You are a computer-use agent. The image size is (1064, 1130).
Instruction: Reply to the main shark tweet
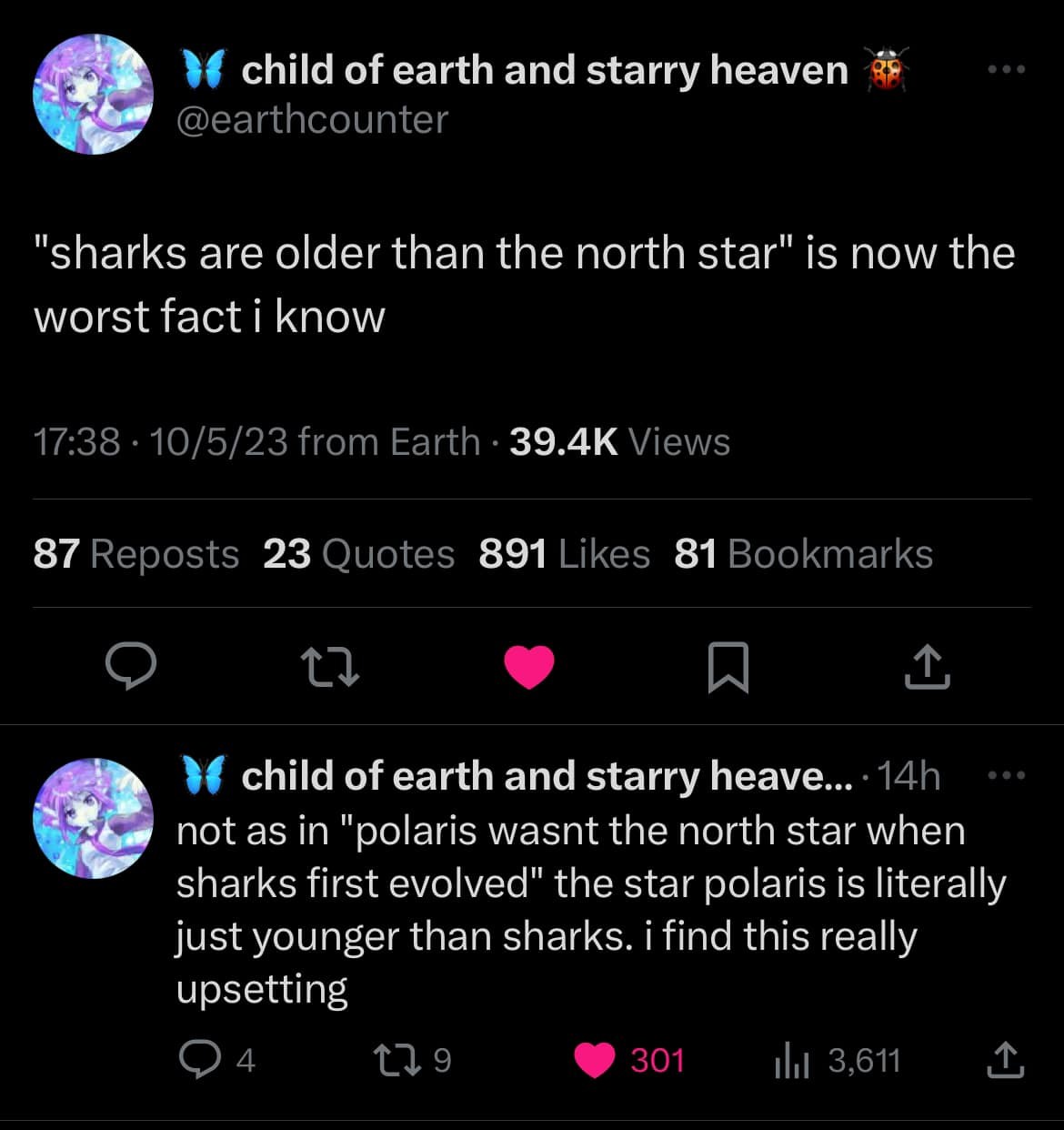131,666
